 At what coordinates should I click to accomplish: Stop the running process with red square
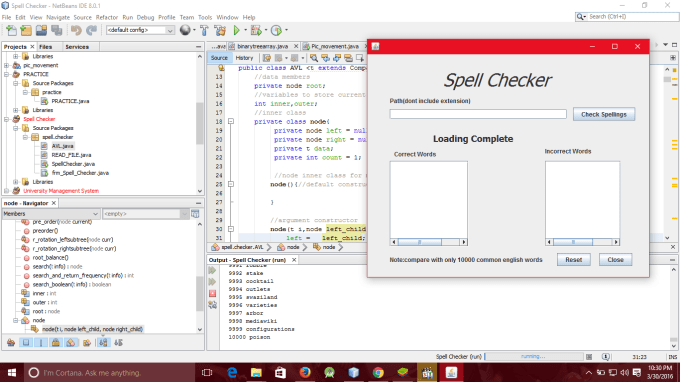pos(212,294)
